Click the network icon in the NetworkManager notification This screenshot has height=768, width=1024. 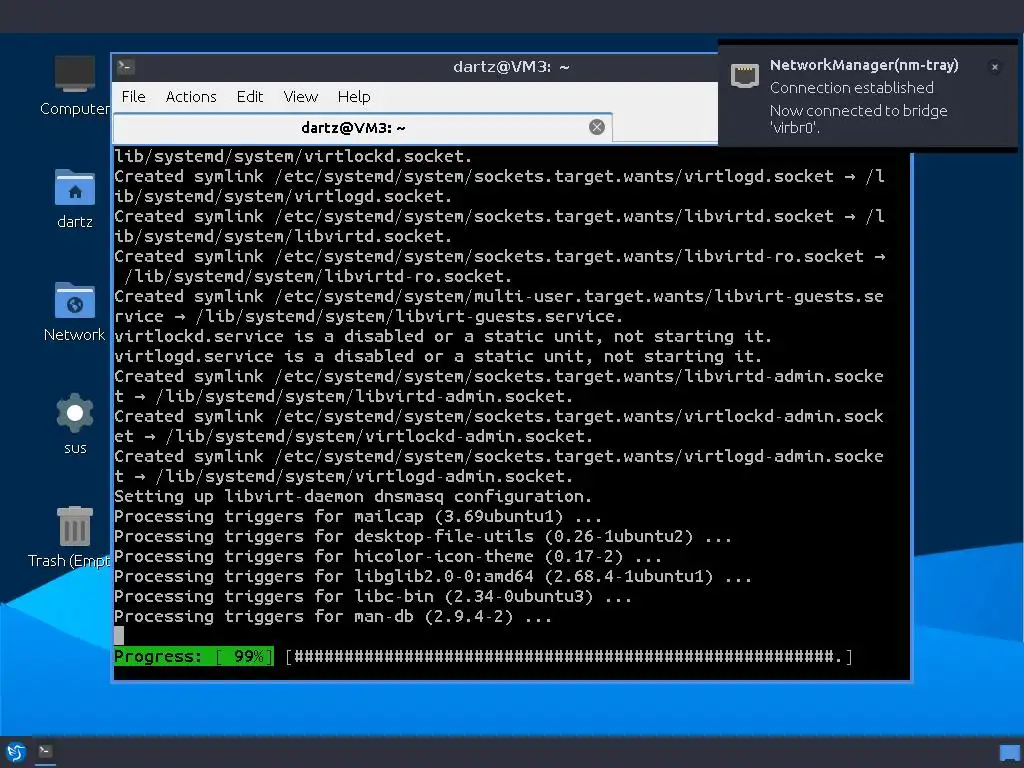pyautogui.click(x=744, y=76)
